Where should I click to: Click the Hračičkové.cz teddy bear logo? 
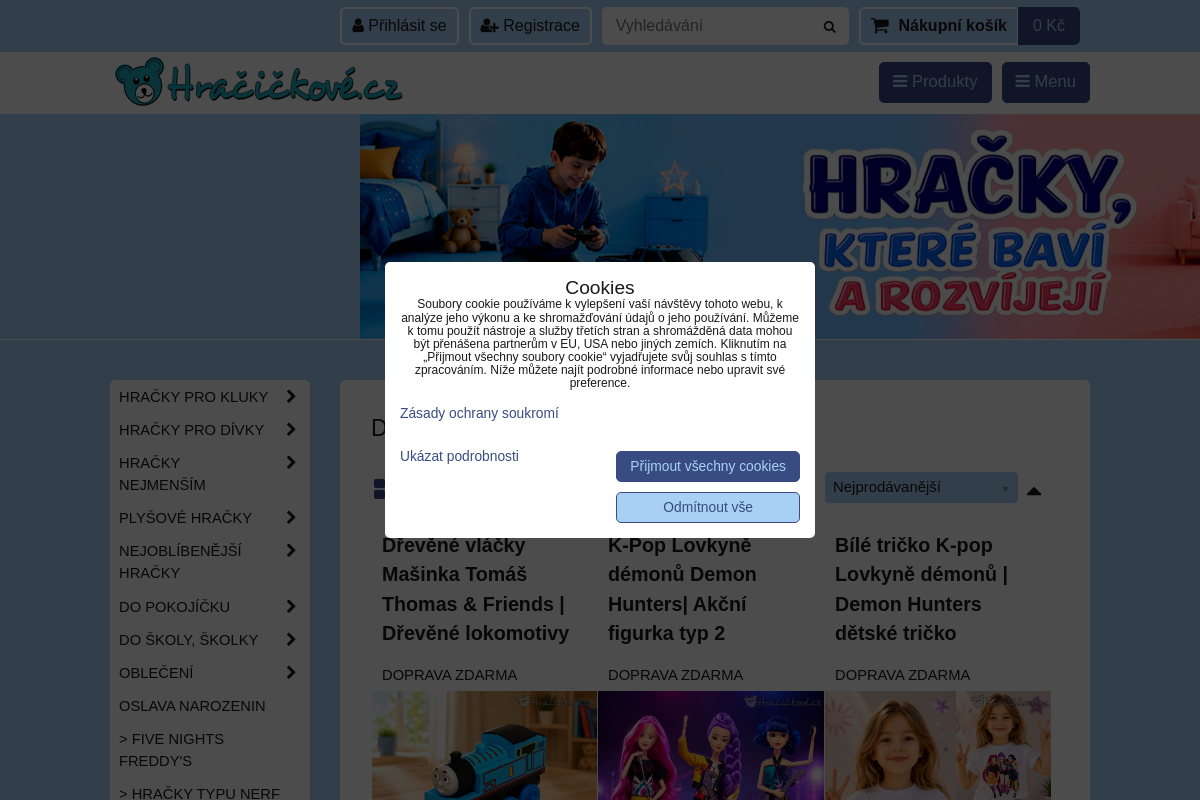[x=259, y=82]
